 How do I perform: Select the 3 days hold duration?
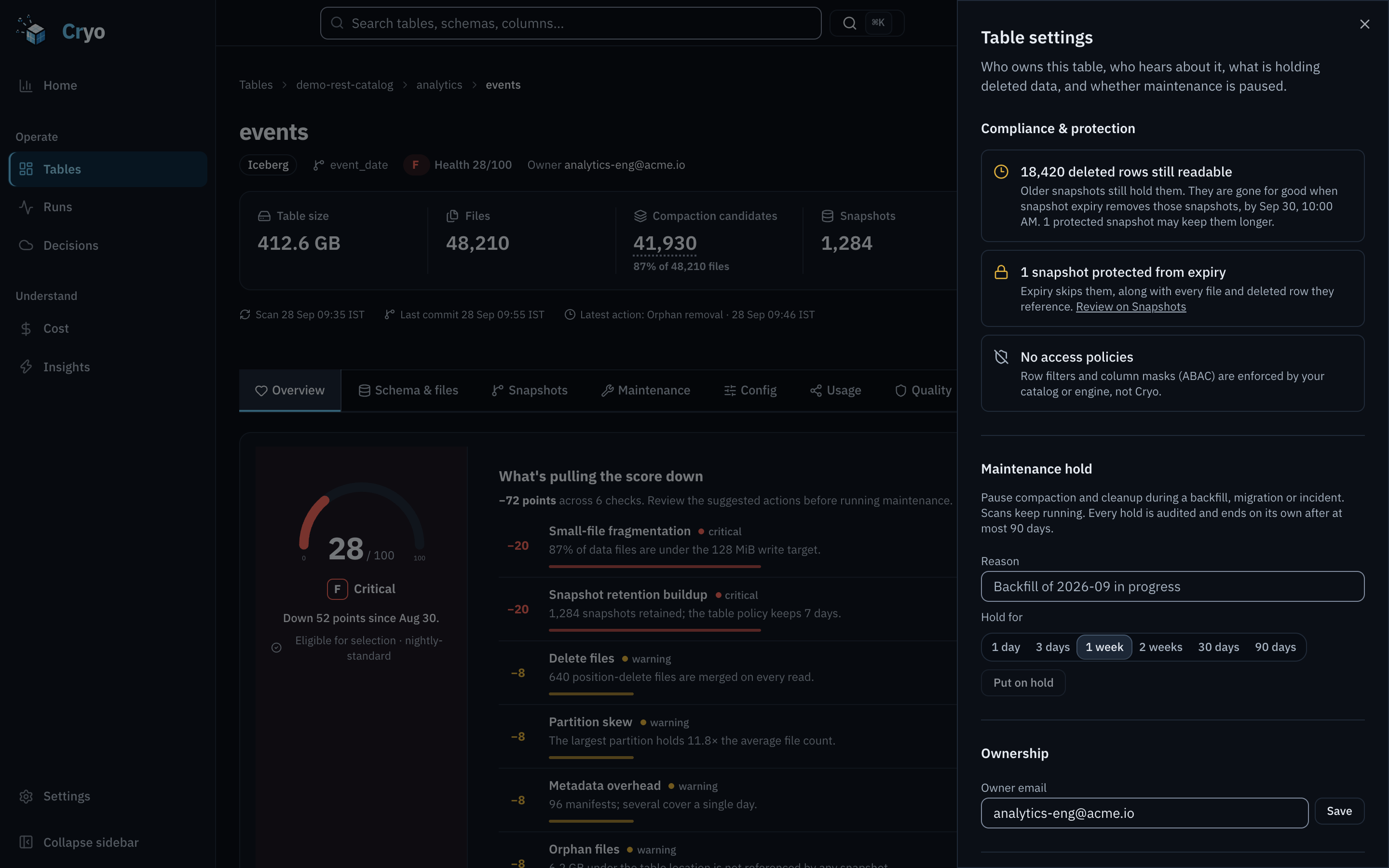click(x=1052, y=647)
